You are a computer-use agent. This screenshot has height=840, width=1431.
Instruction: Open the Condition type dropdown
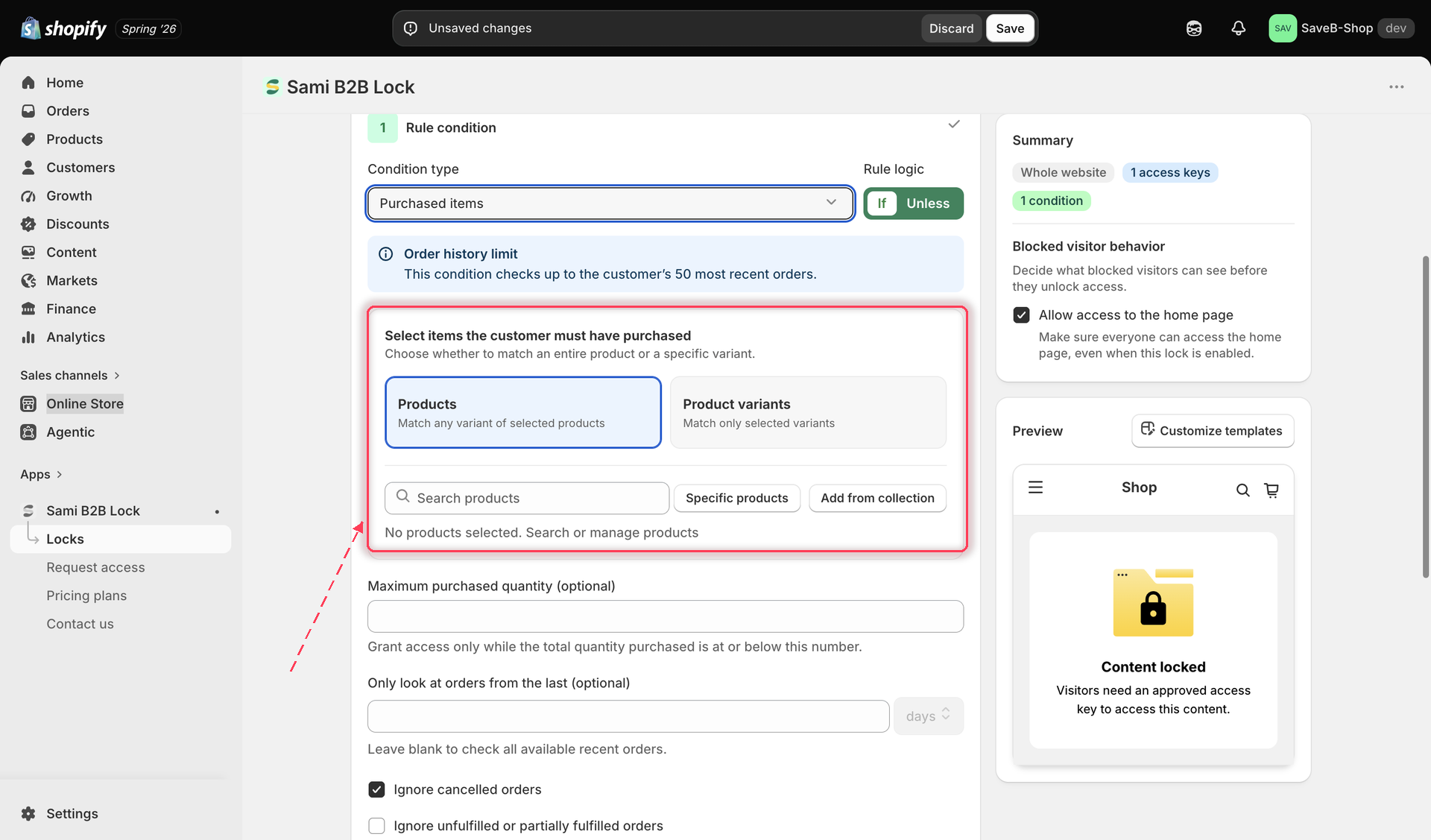(610, 203)
